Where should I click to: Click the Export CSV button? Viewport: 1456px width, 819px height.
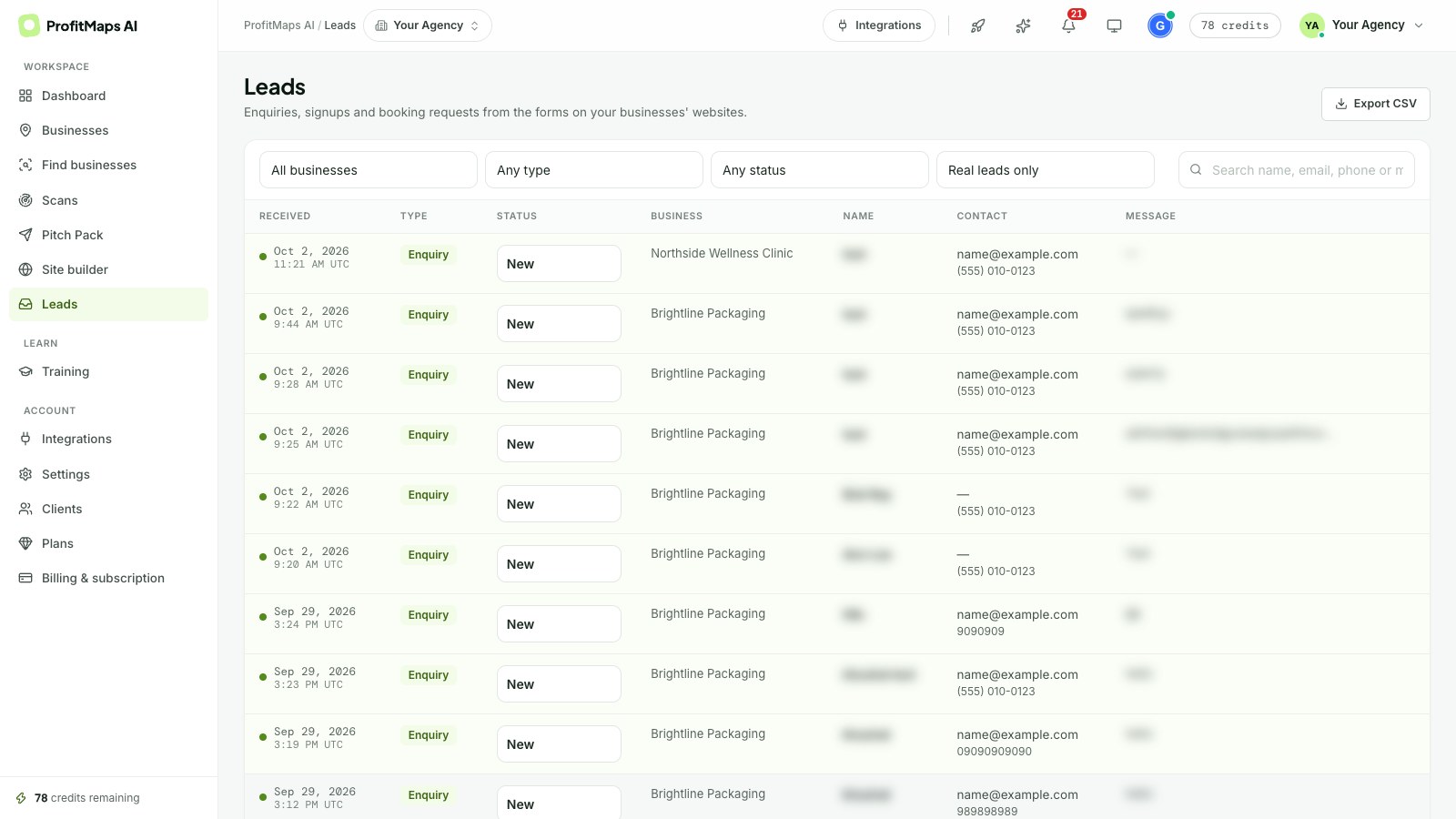tap(1375, 104)
